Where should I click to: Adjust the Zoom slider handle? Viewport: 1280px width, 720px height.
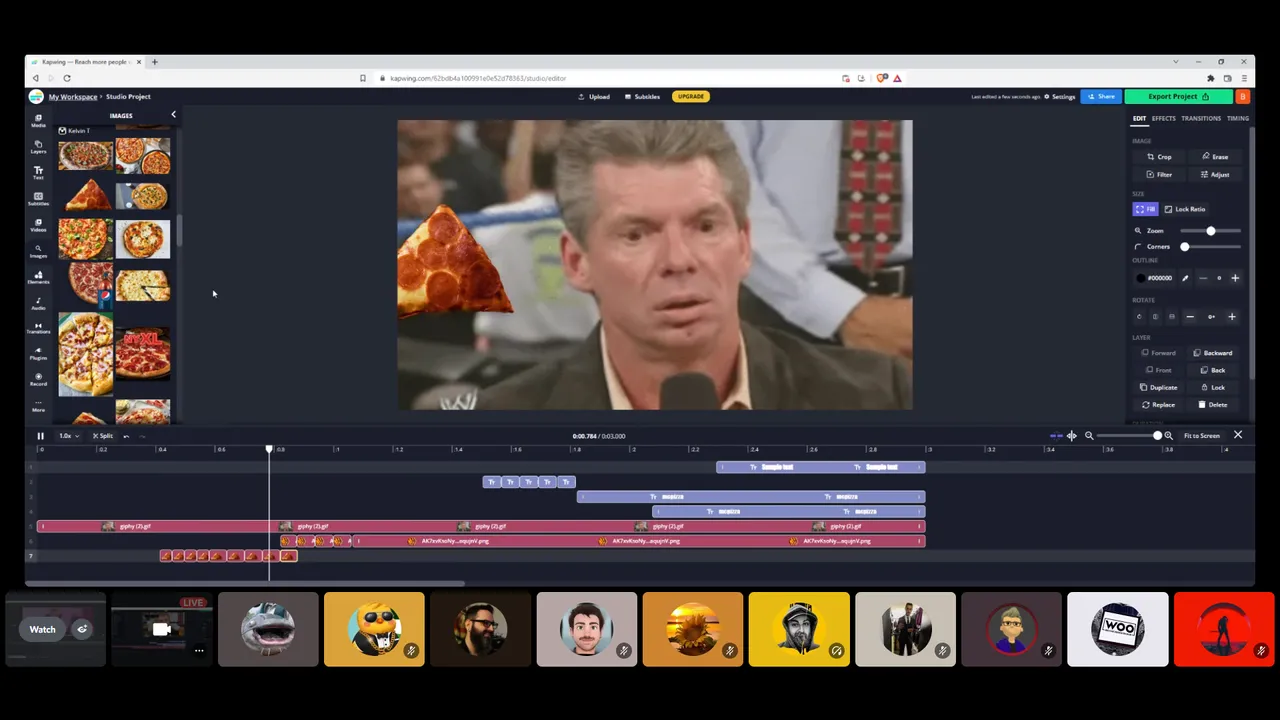[1211, 231]
